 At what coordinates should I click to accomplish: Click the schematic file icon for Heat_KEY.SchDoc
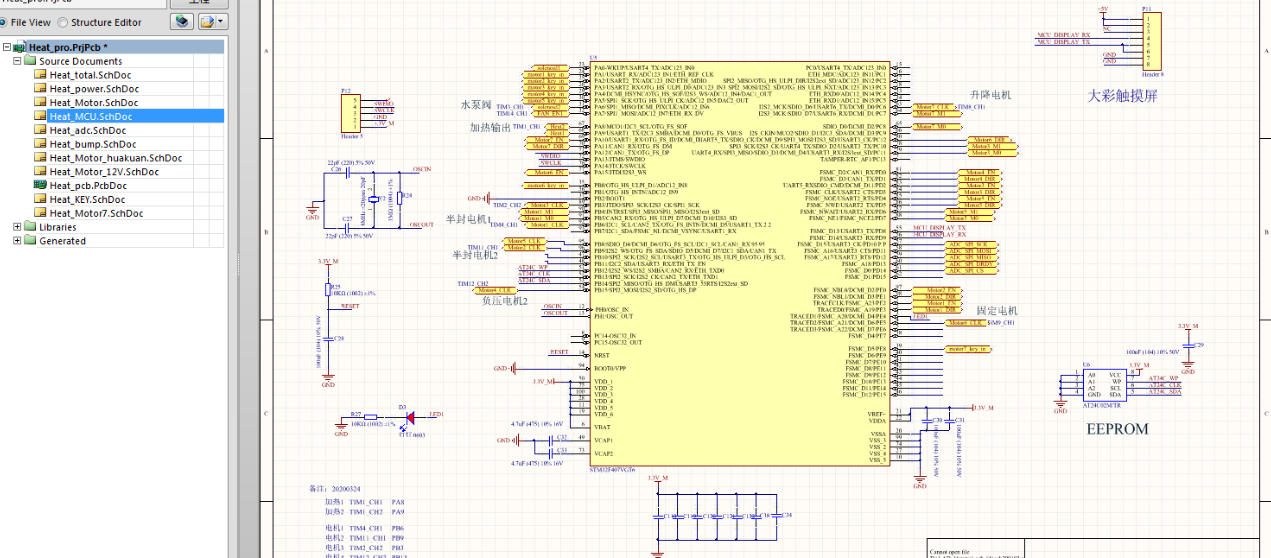point(41,199)
